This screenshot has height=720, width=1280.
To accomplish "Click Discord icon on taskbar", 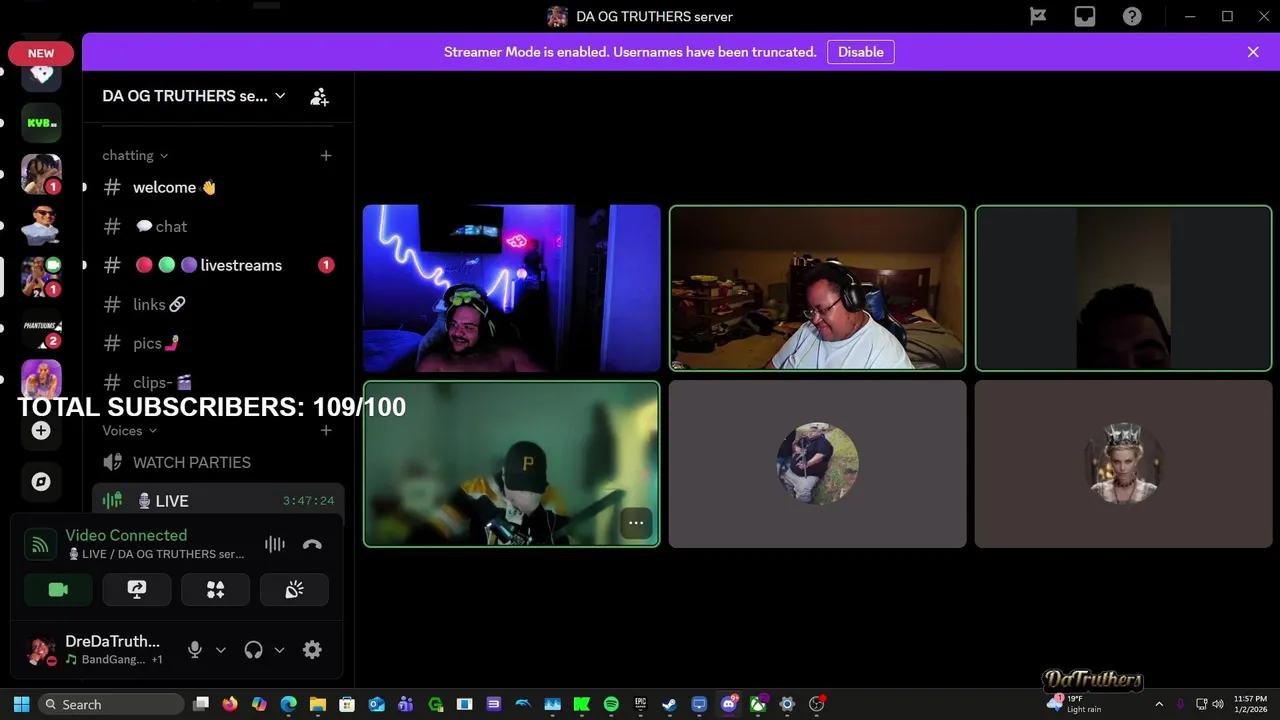I will coord(729,704).
